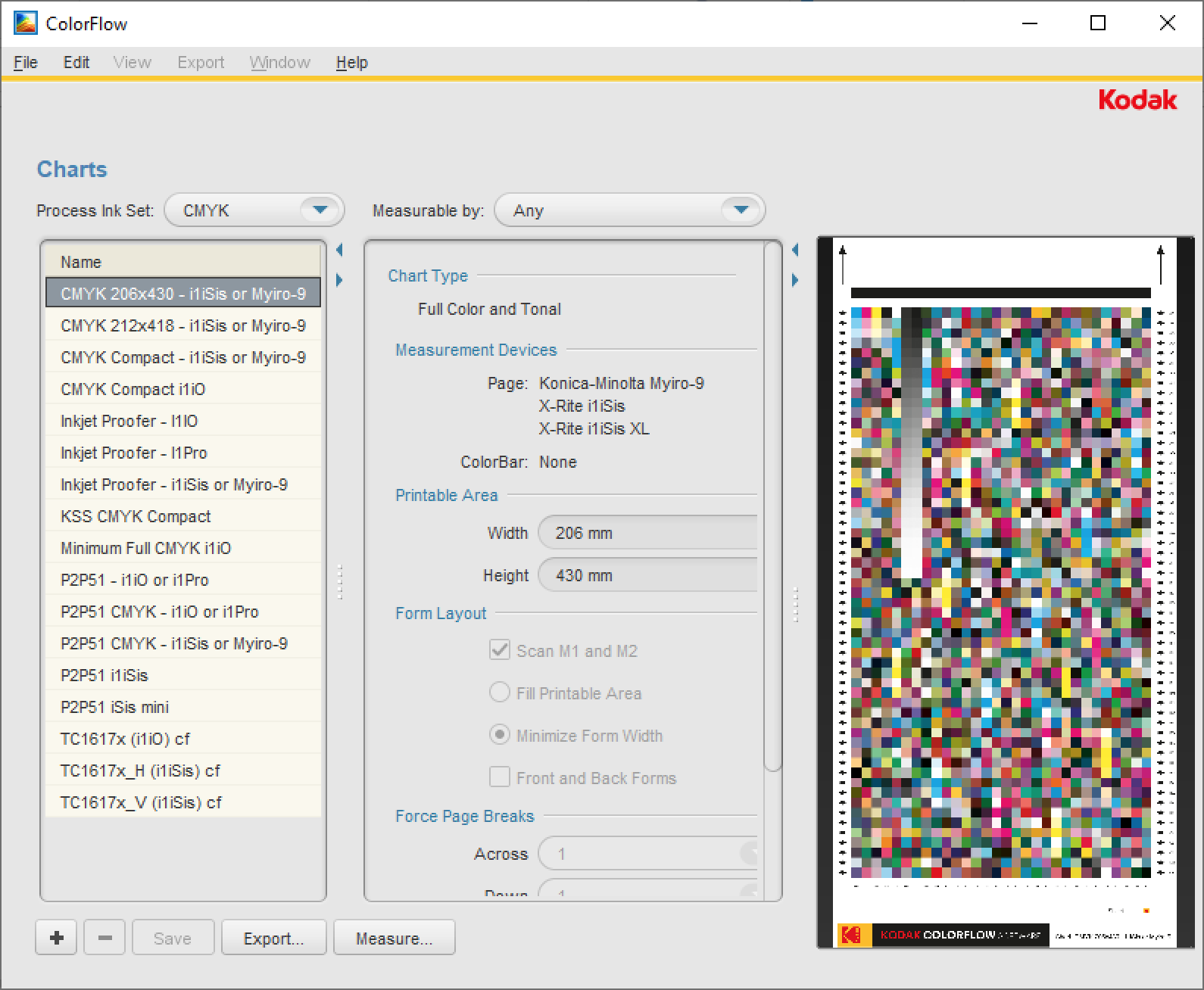Click the Export... button
Viewport: 1204px width, 990px height.
pos(273,938)
